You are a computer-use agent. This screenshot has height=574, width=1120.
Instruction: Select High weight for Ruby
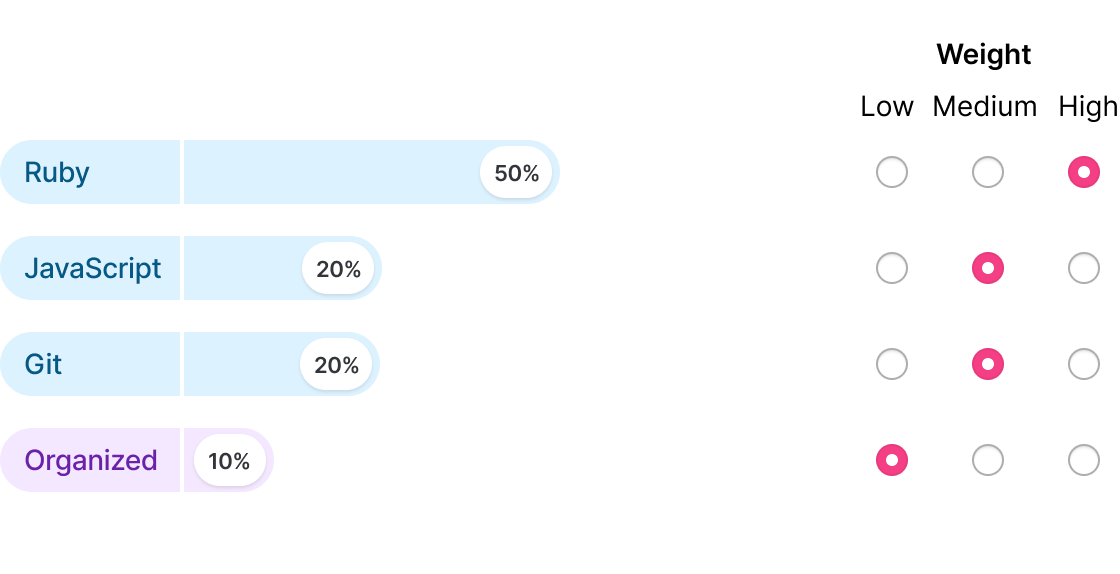click(1083, 172)
